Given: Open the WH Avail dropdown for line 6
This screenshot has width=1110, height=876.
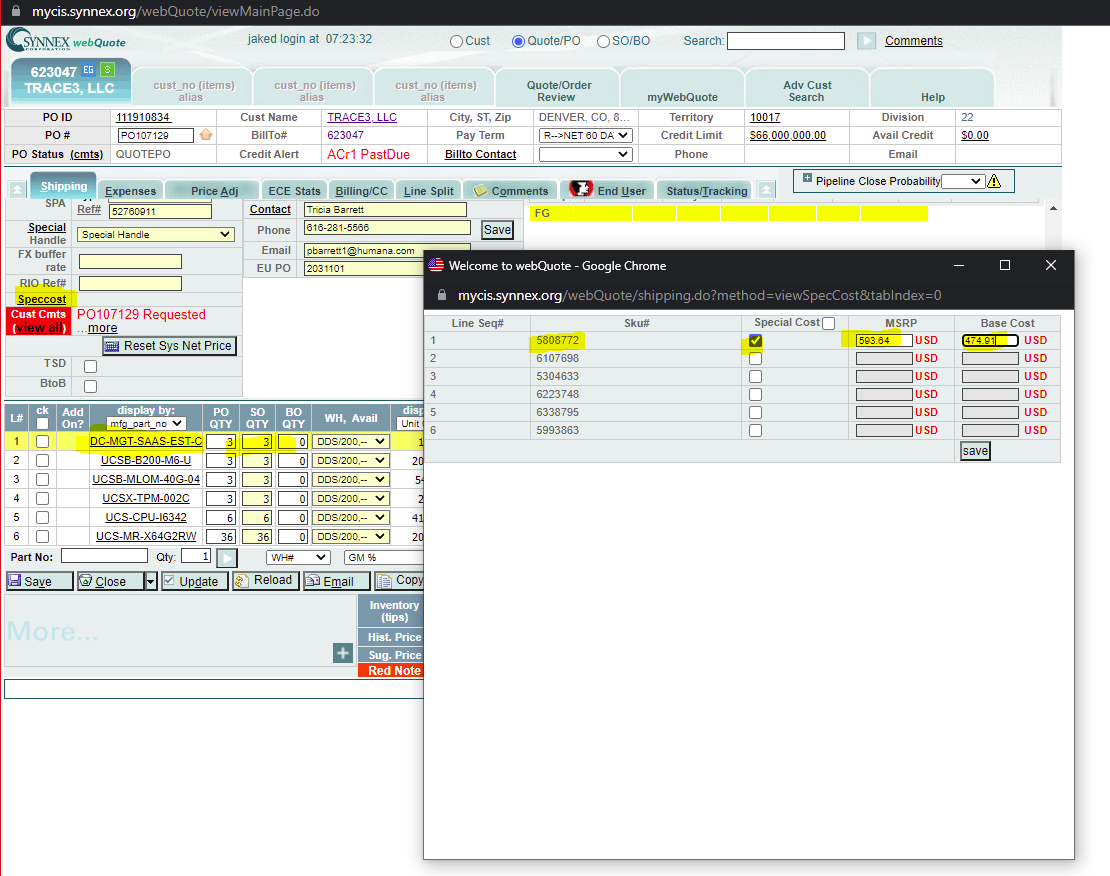Looking at the screenshot, I should coord(351,537).
